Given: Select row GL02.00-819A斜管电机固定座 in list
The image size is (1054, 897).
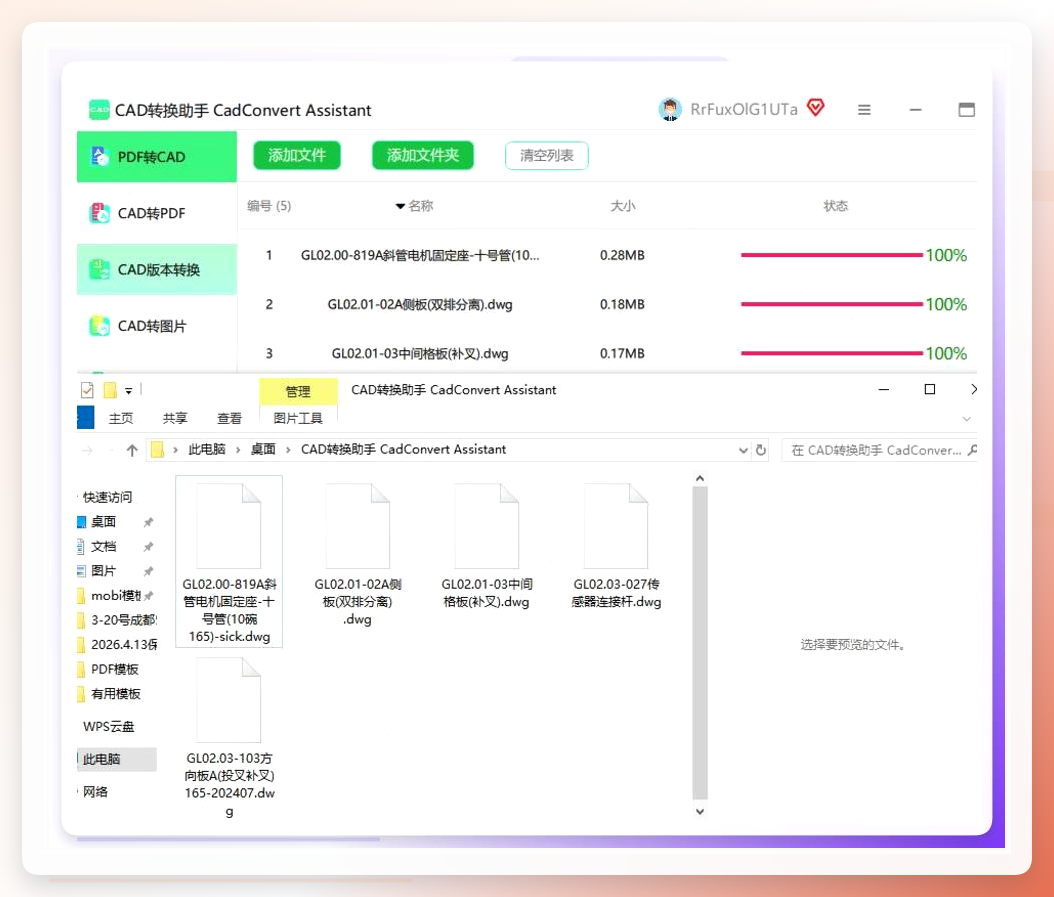Looking at the screenshot, I should [x=607, y=256].
